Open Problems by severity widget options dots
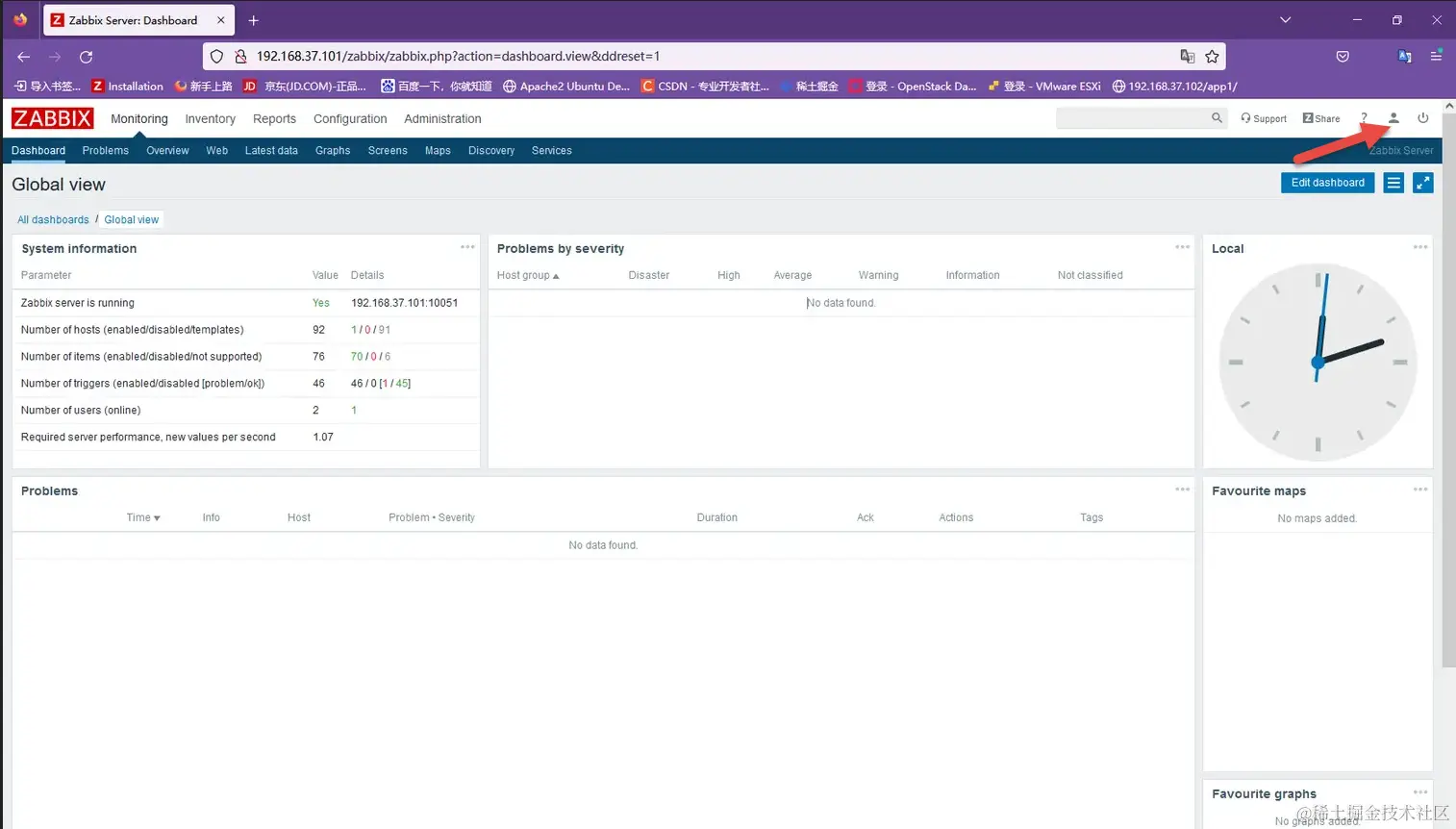The image size is (1456, 829). pyautogui.click(x=1182, y=247)
